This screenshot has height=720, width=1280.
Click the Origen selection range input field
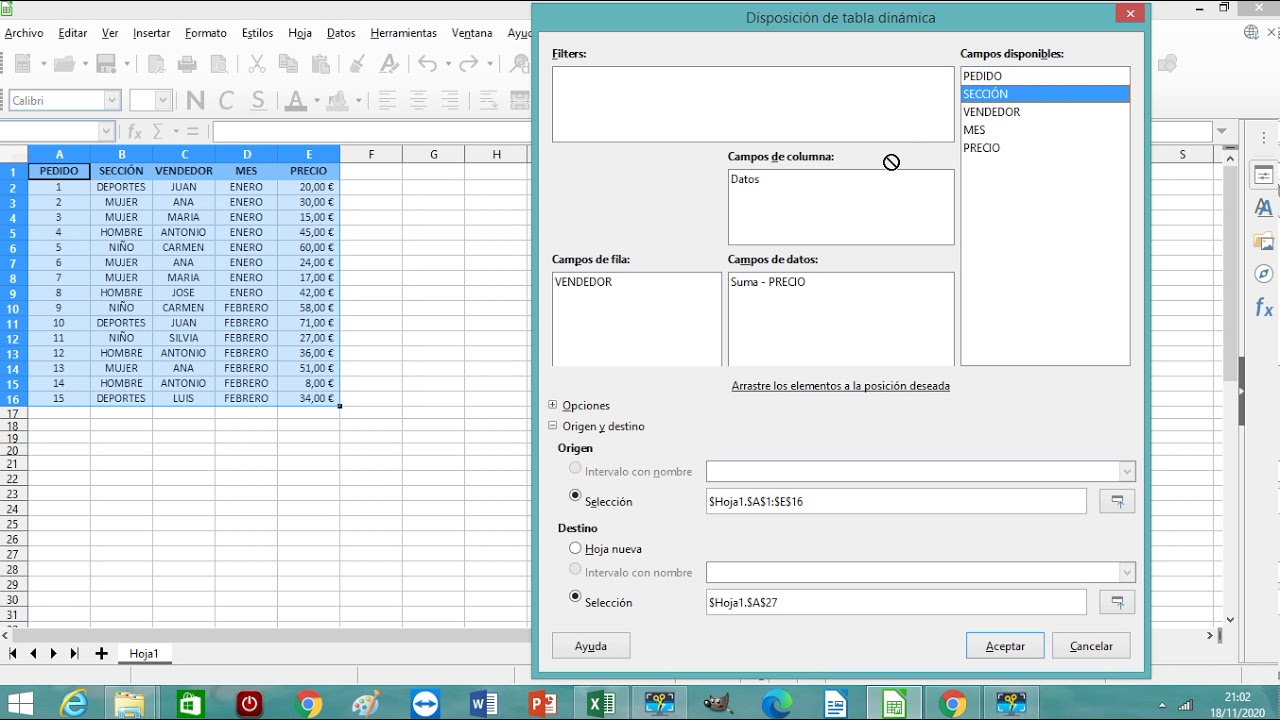click(896, 501)
